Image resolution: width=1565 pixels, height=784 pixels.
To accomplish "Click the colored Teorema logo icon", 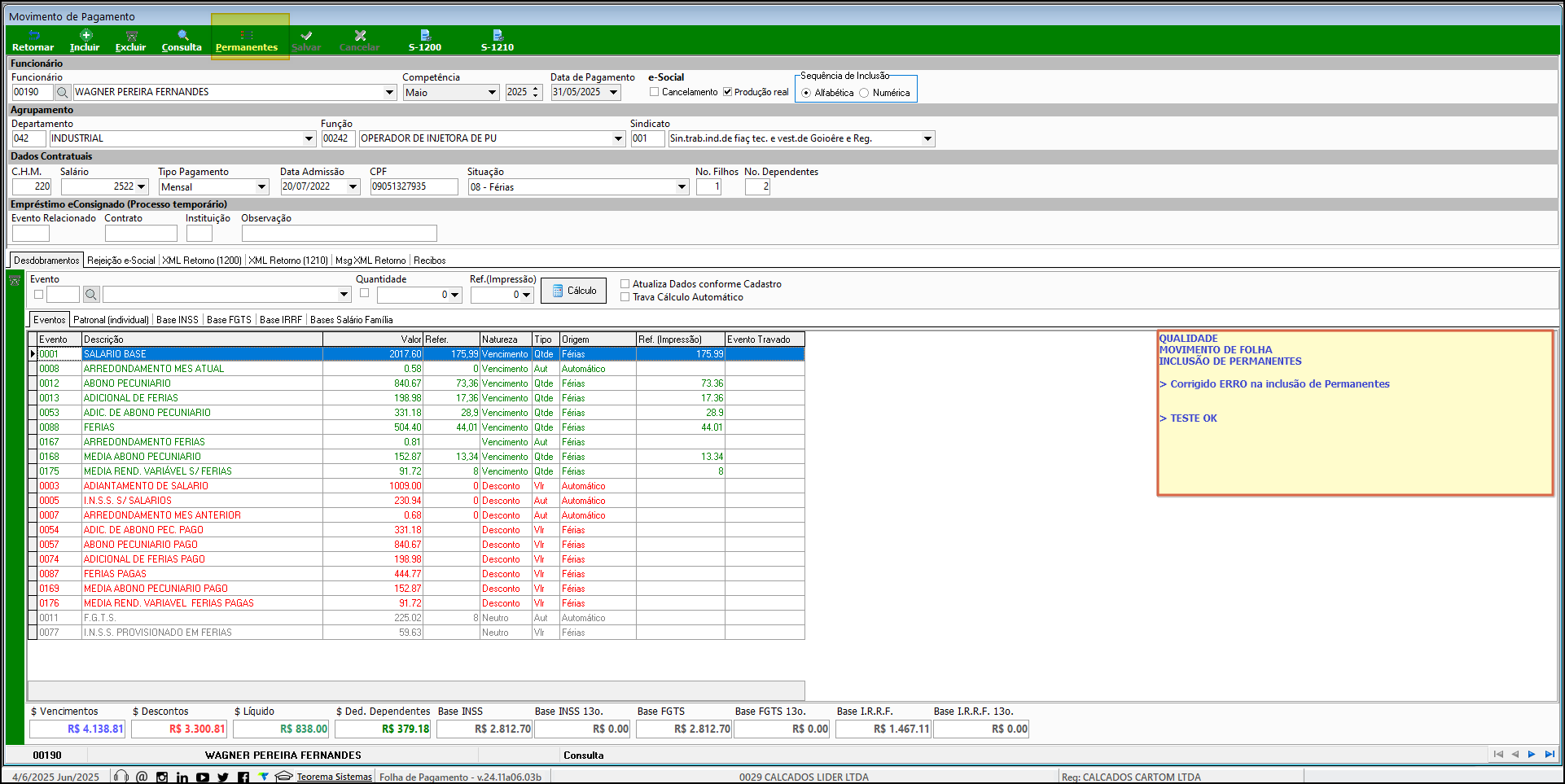I will click(264, 776).
